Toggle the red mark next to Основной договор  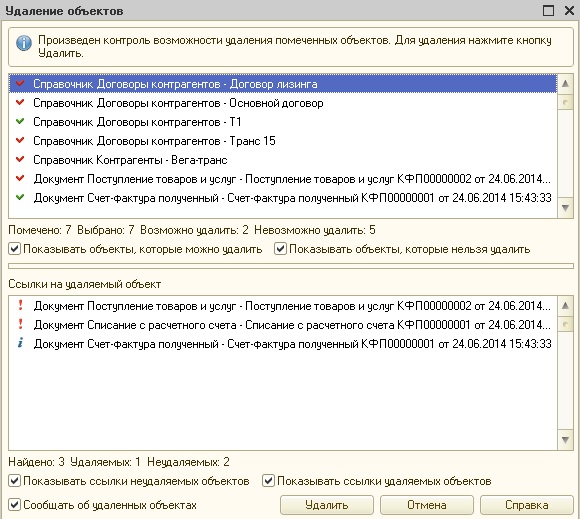pos(20,102)
